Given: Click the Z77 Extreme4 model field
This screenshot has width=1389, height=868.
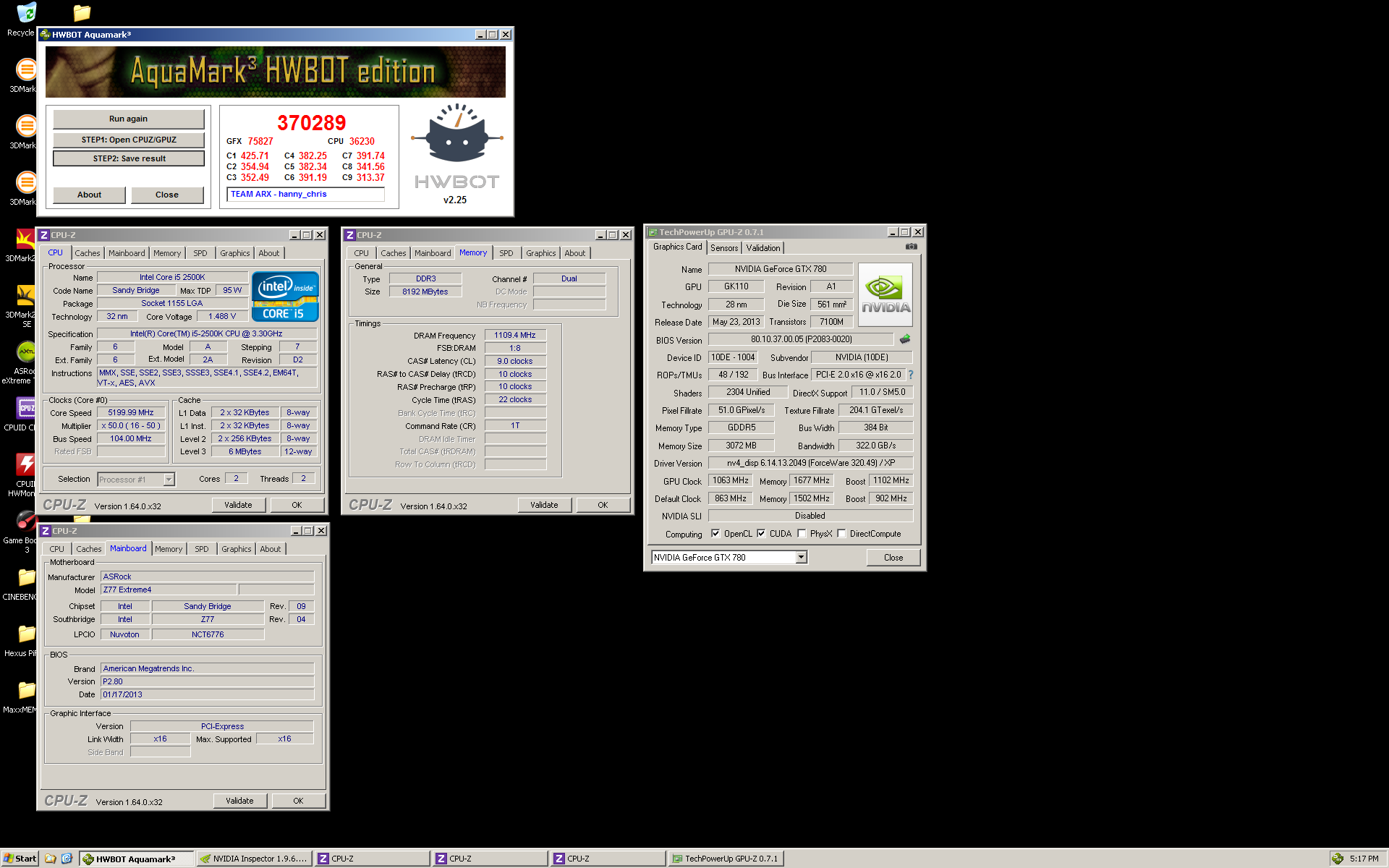Looking at the screenshot, I should 169,590.
